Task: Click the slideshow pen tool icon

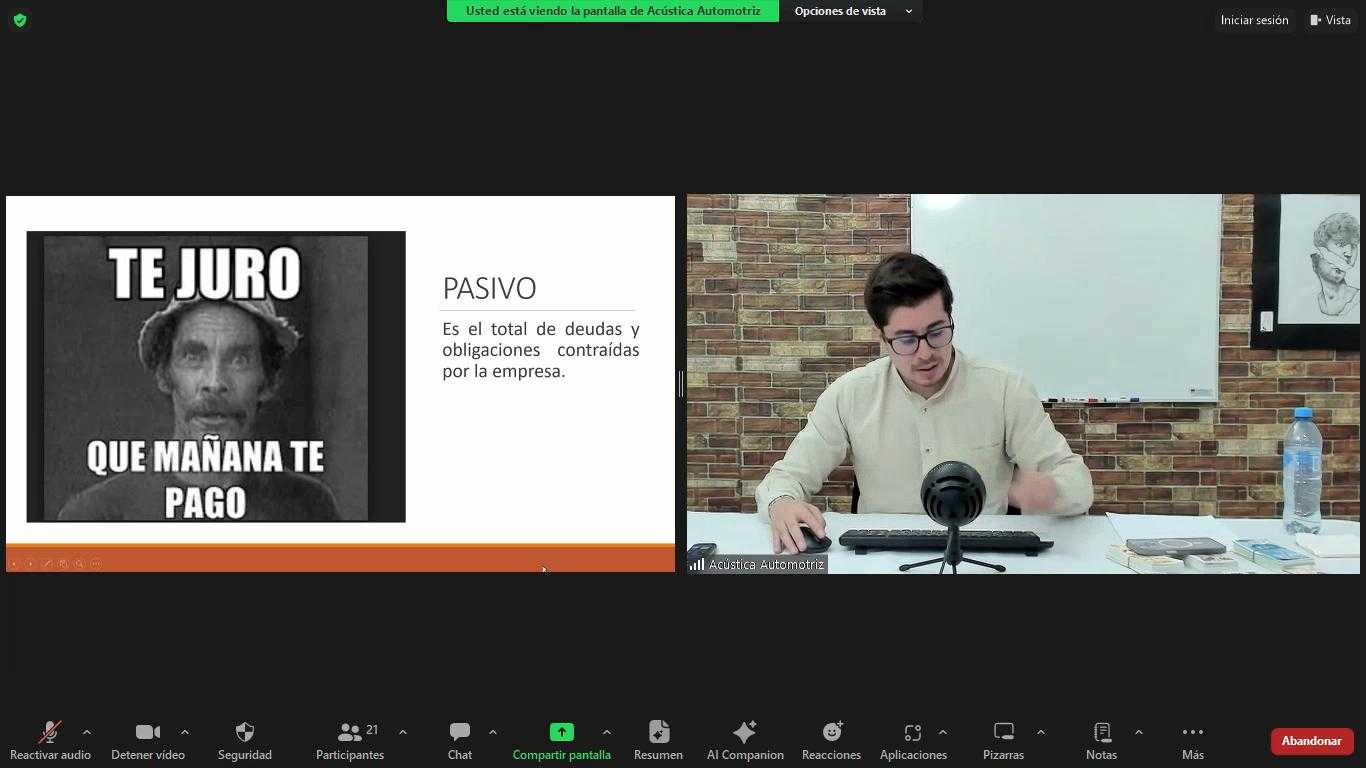Action: click(47, 564)
